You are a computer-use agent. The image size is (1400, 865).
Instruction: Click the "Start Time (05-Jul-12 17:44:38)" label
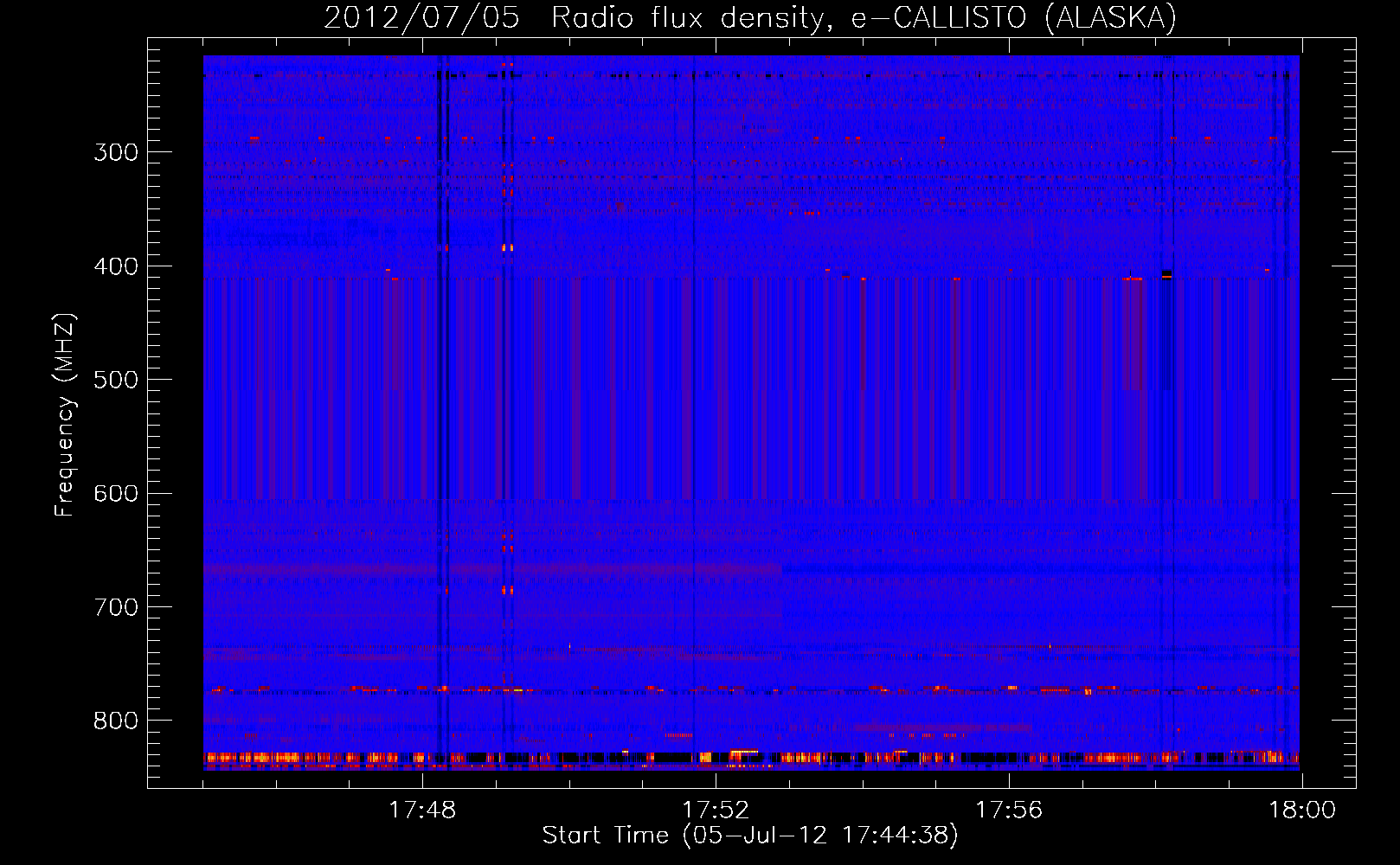(x=750, y=836)
